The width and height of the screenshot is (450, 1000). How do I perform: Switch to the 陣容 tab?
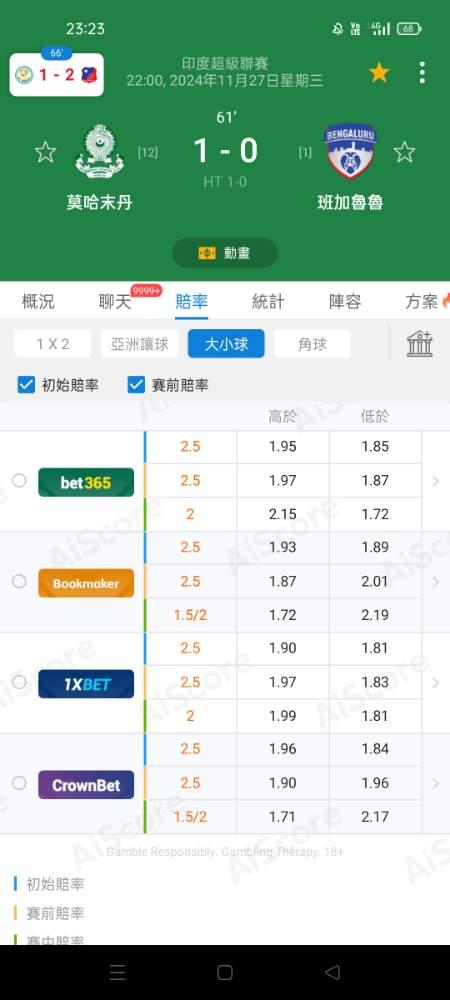tap(345, 302)
